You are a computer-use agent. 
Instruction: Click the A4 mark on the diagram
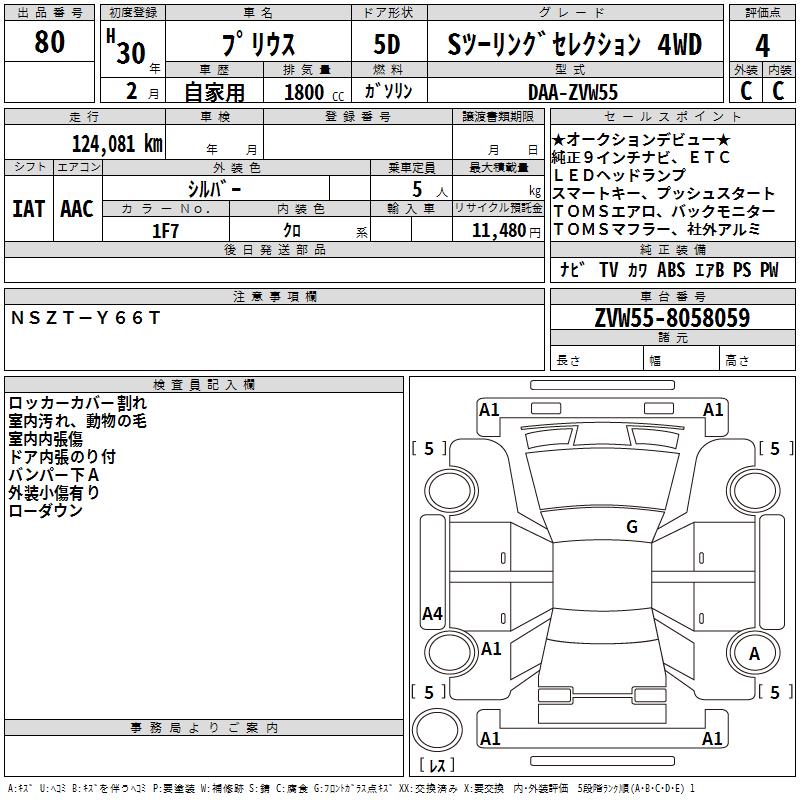pyautogui.click(x=432, y=613)
